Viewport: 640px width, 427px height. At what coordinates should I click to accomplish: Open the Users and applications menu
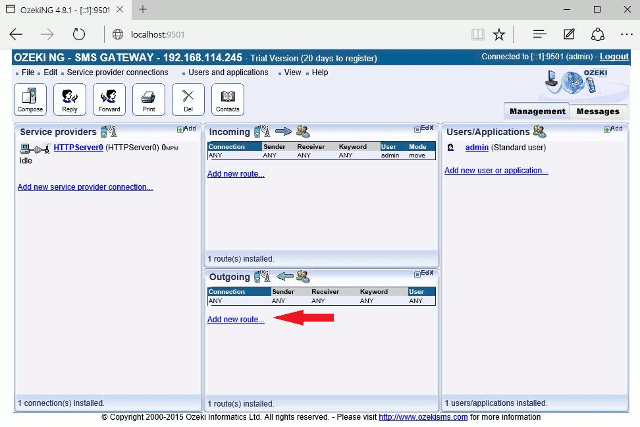pyautogui.click(x=229, y=72)
